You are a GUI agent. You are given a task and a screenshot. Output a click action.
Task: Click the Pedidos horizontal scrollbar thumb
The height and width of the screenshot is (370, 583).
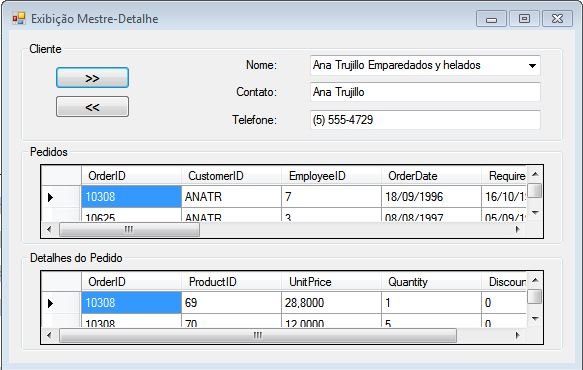click(129, 229)
